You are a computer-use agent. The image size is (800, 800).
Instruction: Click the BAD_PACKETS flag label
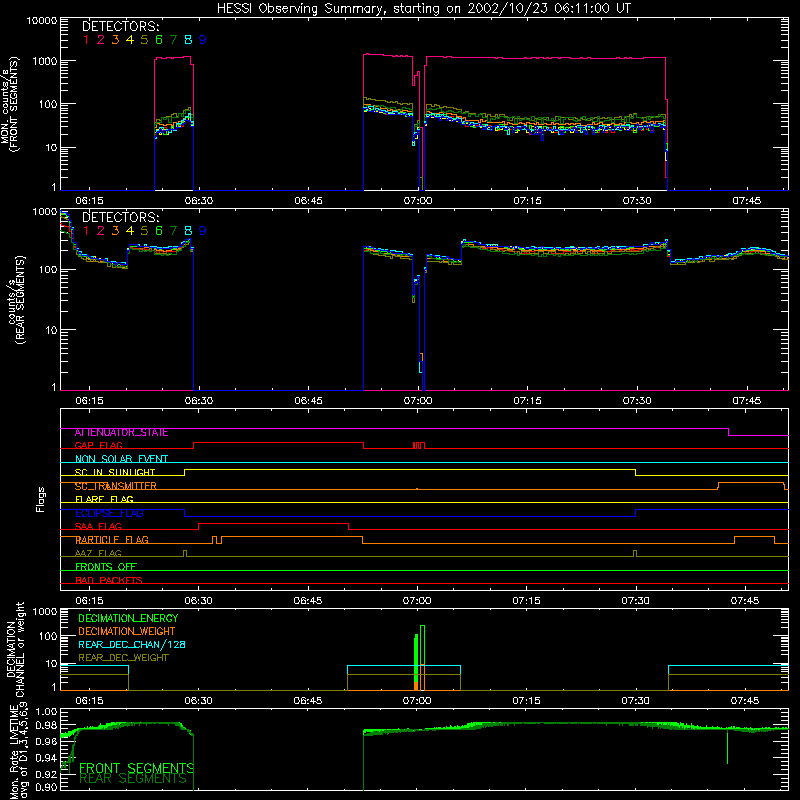coord(109,581)
